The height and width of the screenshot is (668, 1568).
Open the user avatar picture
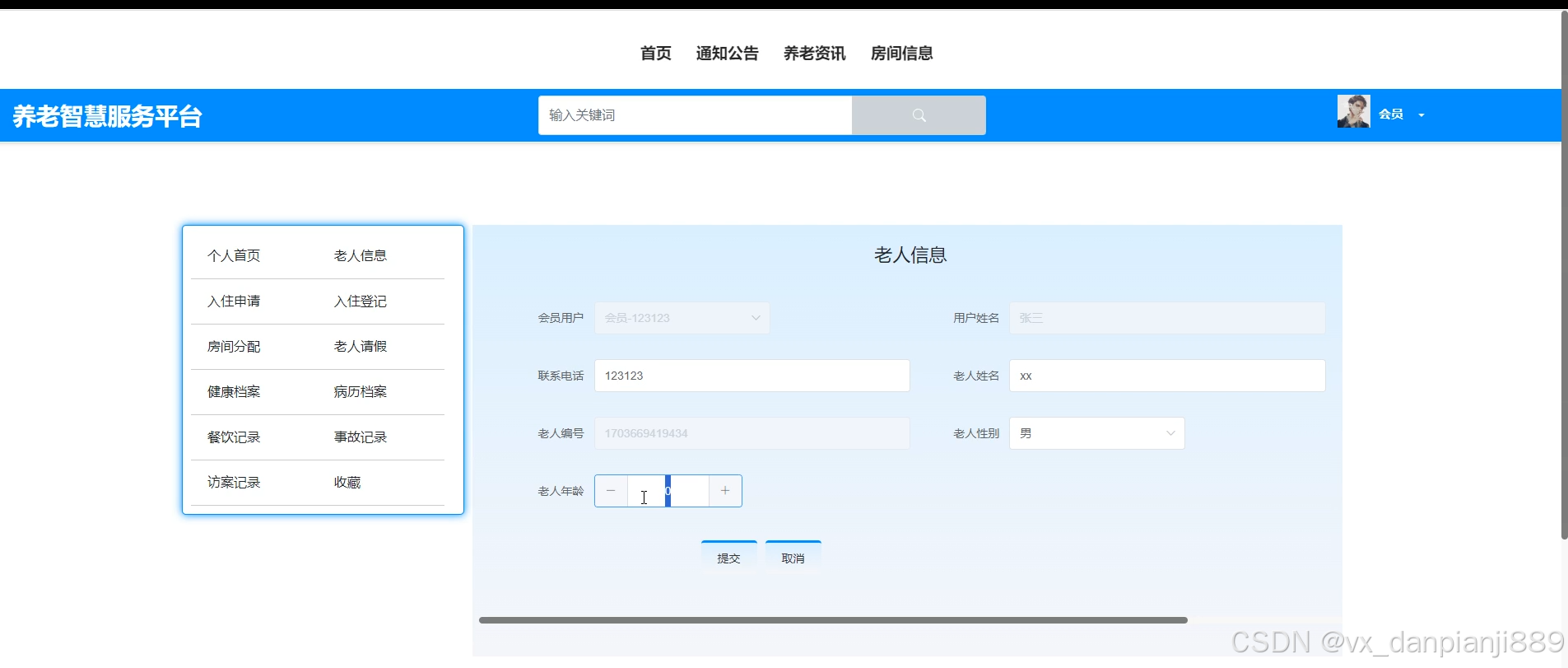1353,111
